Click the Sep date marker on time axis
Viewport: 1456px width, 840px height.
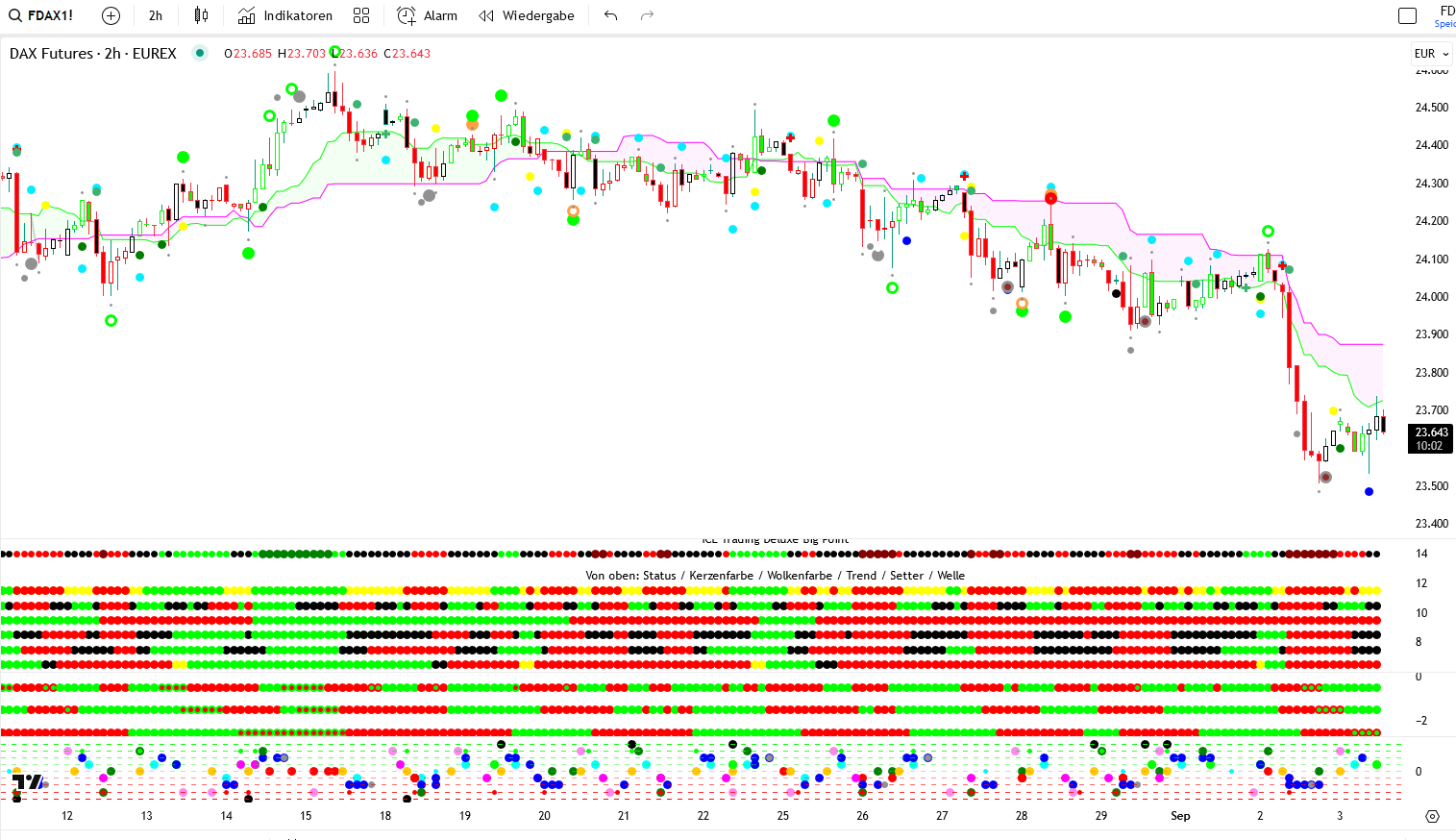(1180, 816)
